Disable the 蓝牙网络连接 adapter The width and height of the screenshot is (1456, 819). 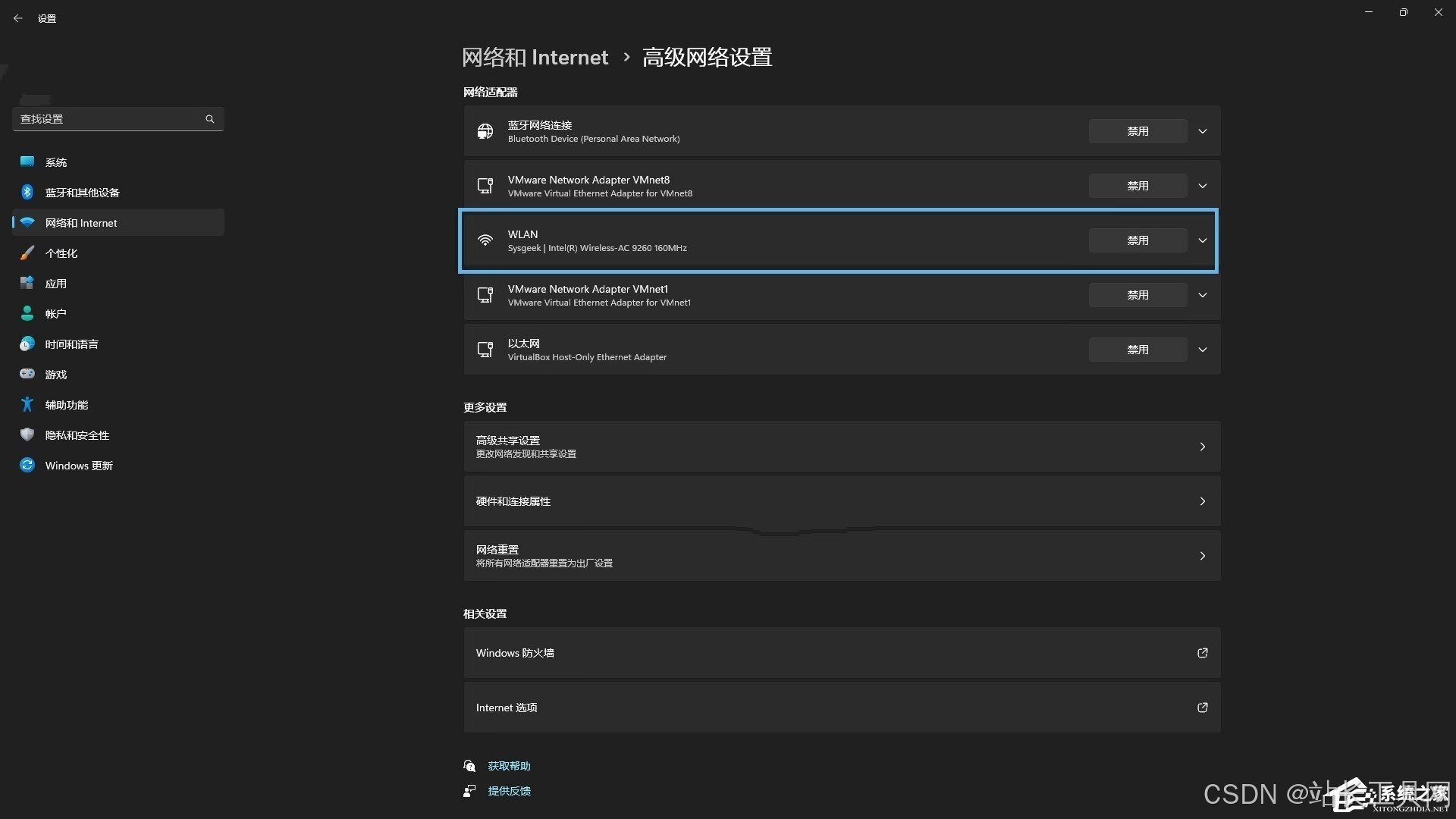point(1137,131)
